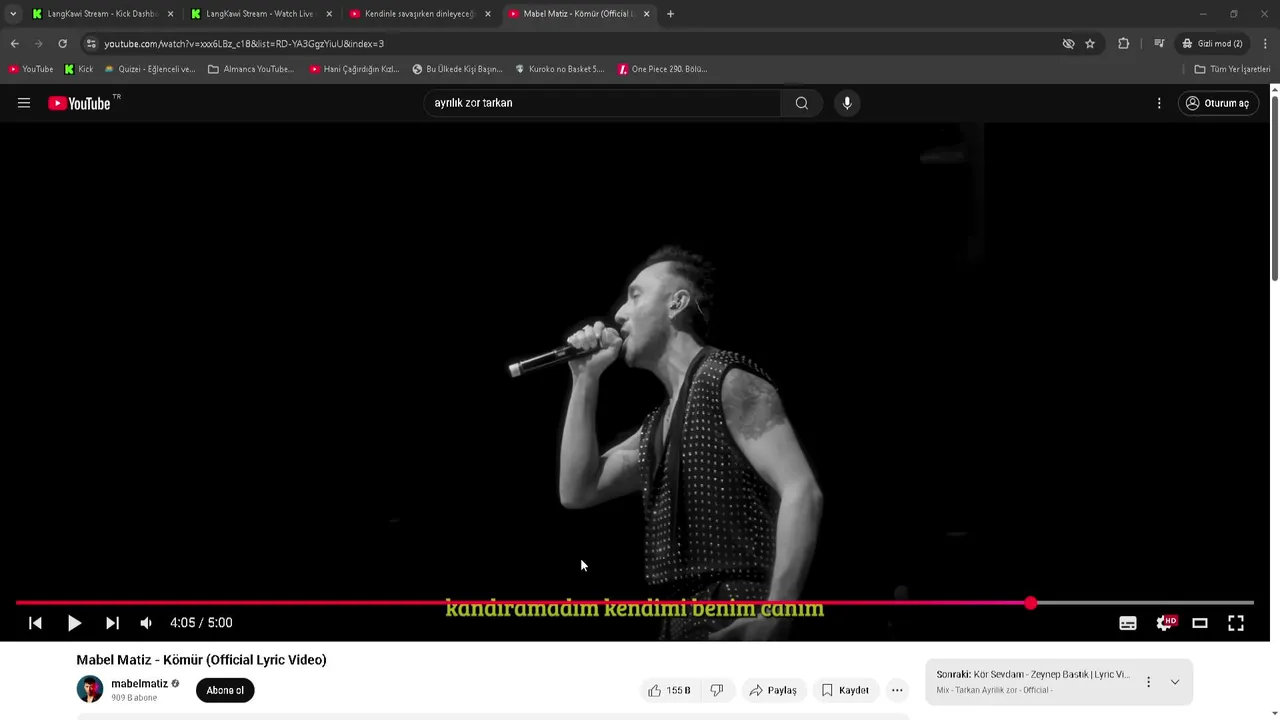Open the Bu Ülkede Kişi Başın... bookmark
The height and width of the screenshot is (720, 1280).
point(457,69)
